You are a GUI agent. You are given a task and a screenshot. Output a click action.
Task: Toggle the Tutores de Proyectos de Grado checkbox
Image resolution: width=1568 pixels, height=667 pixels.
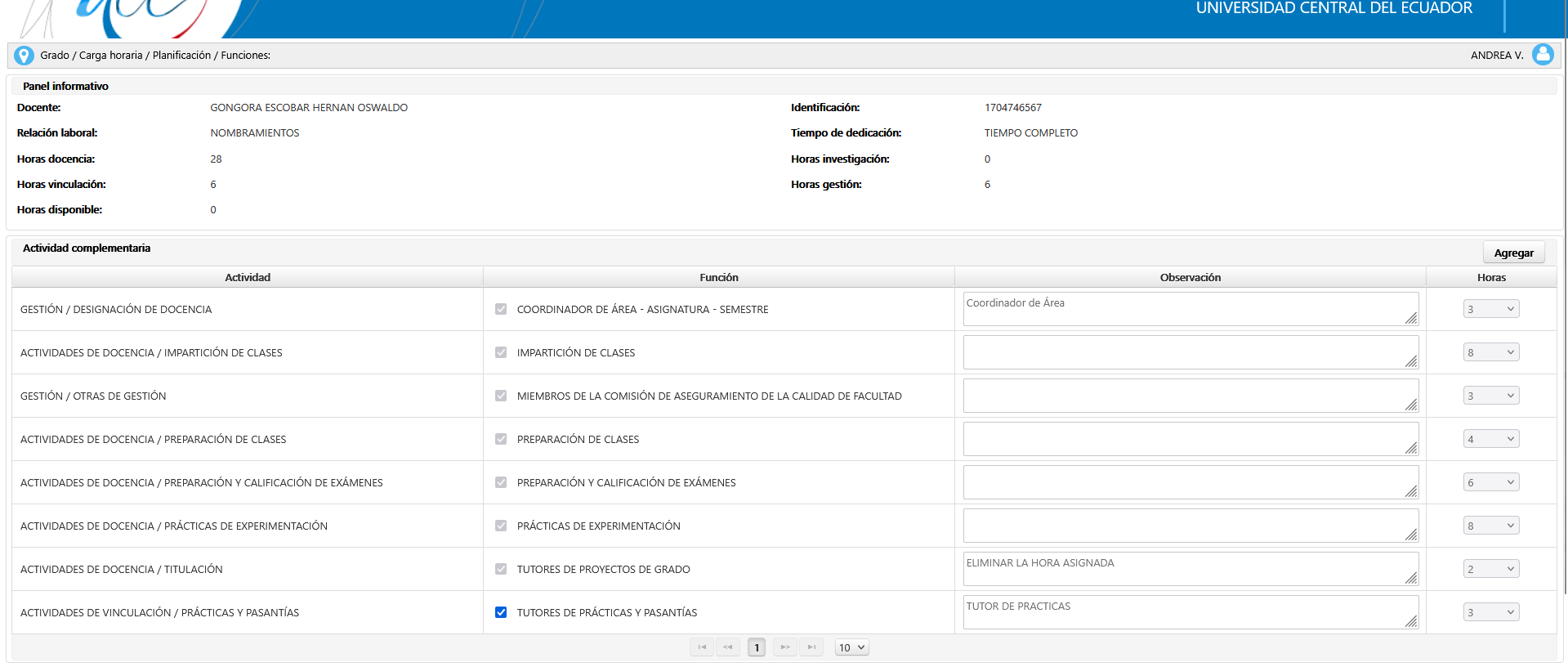(501, 569)
